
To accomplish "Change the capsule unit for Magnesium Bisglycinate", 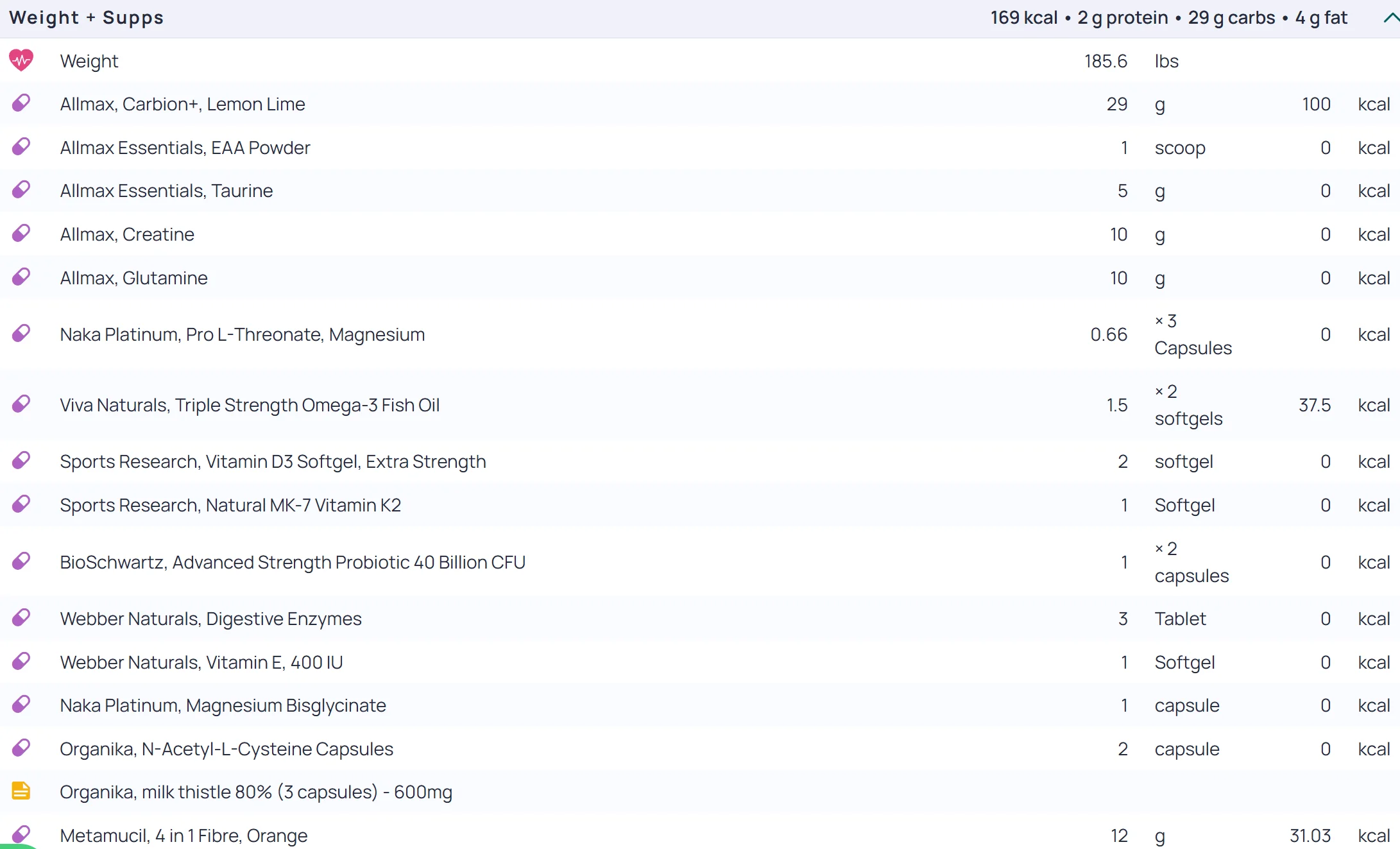I will pos(1187,705).
